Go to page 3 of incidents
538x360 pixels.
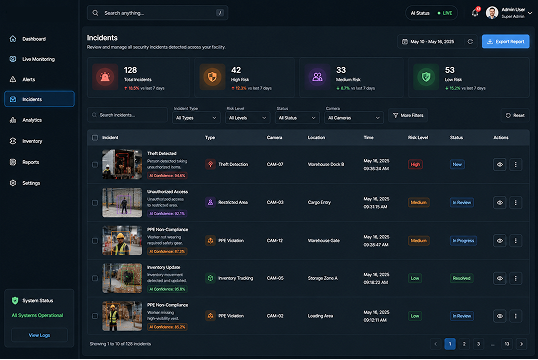click(479, 344)
